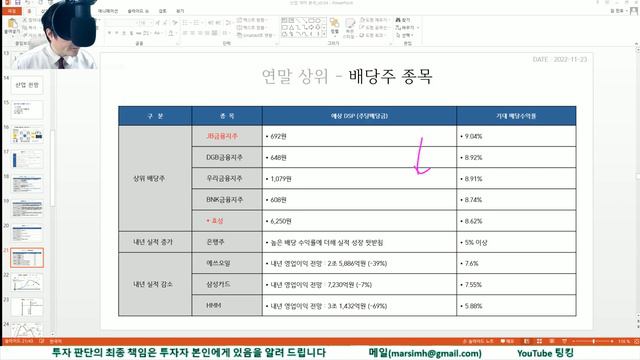
Task: Click the Arrange (정렬) icon
Action: tap(334, 23)
